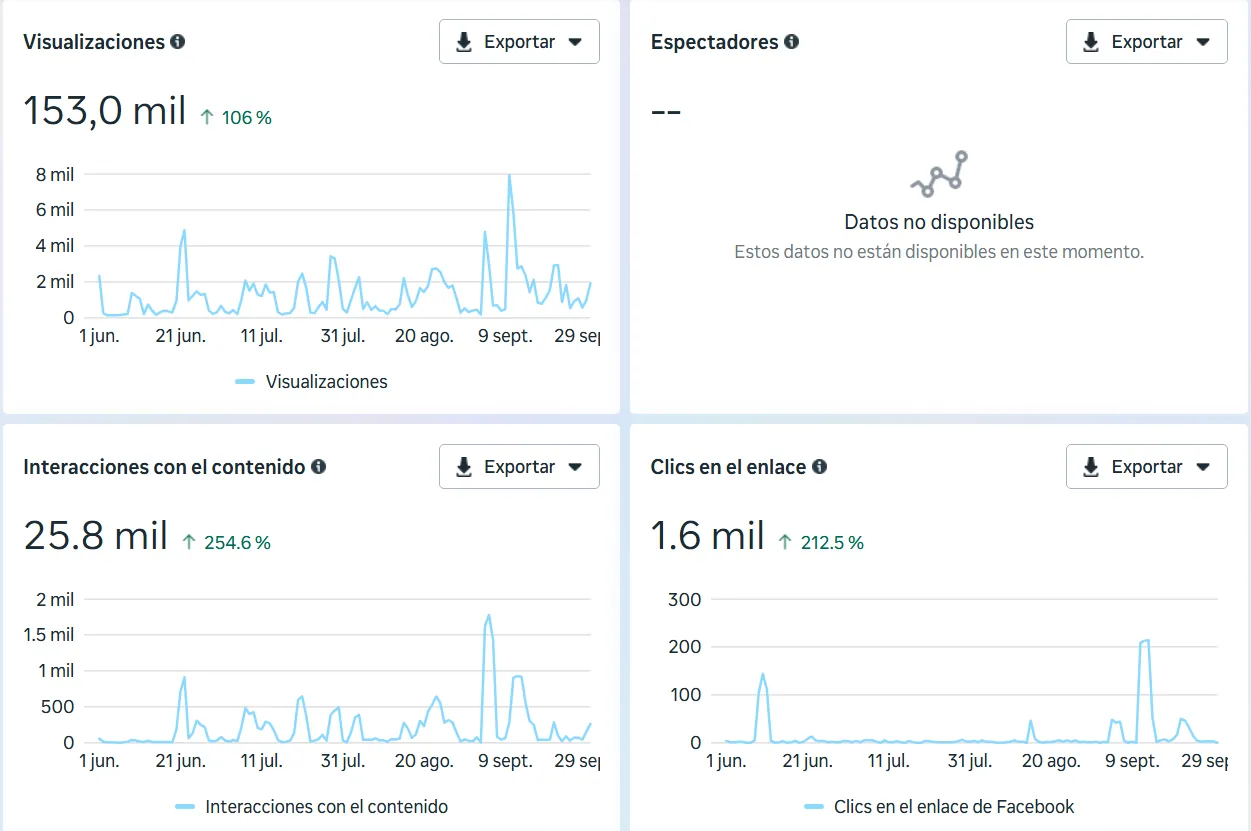
Task: Click Exportar label in Visualizaciones card
Action: (520, 42)
